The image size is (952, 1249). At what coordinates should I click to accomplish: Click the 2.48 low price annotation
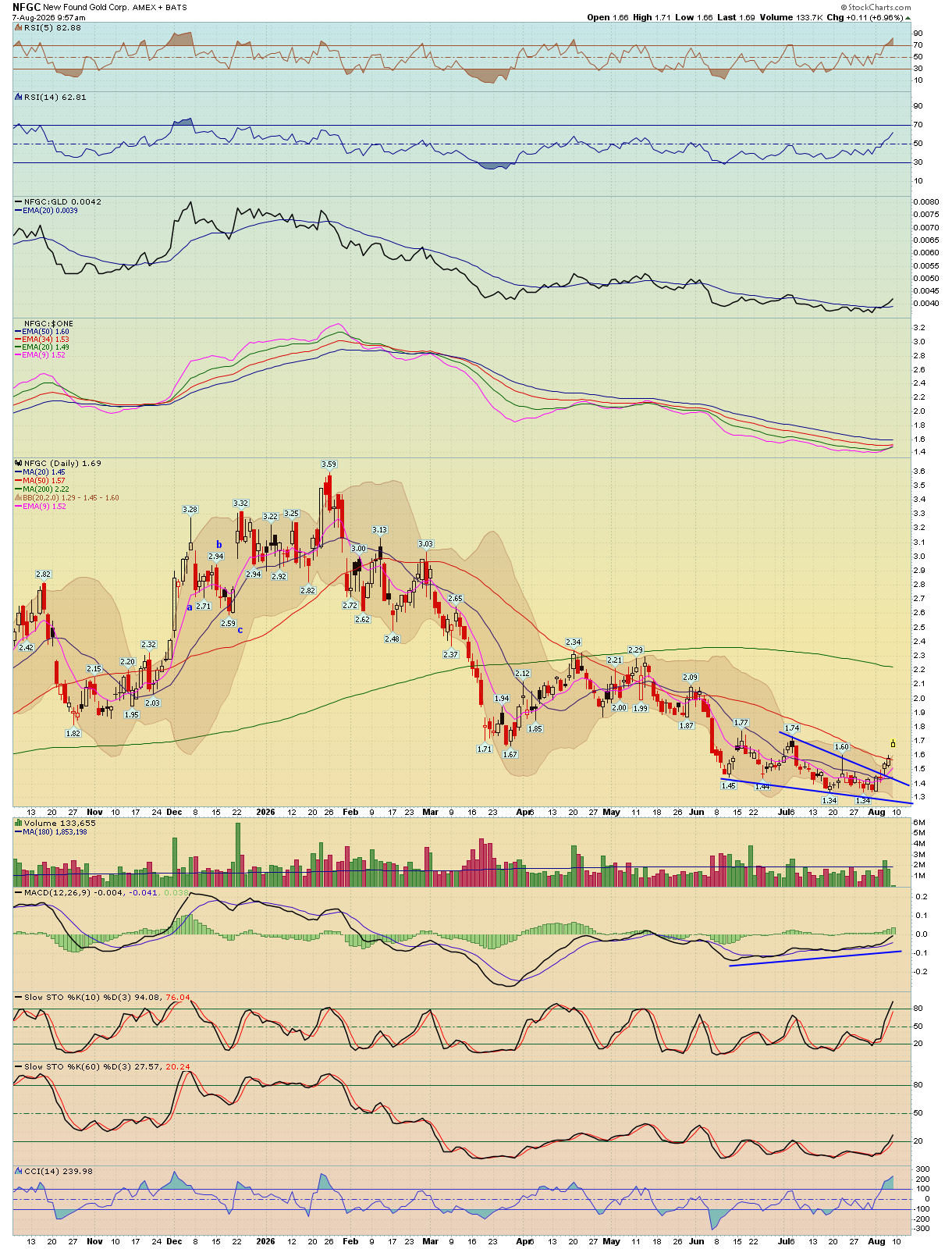[392, 639]
